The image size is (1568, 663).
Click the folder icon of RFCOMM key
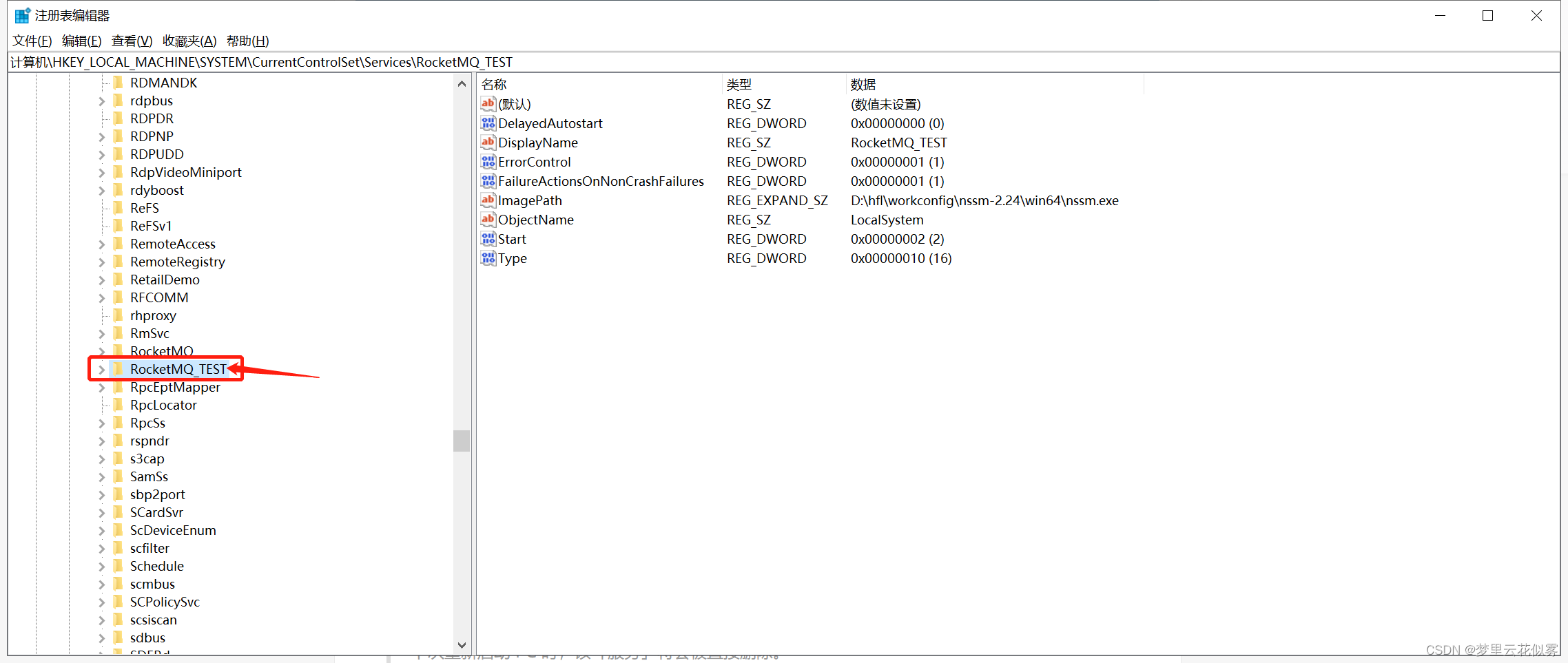coord(118,297)
